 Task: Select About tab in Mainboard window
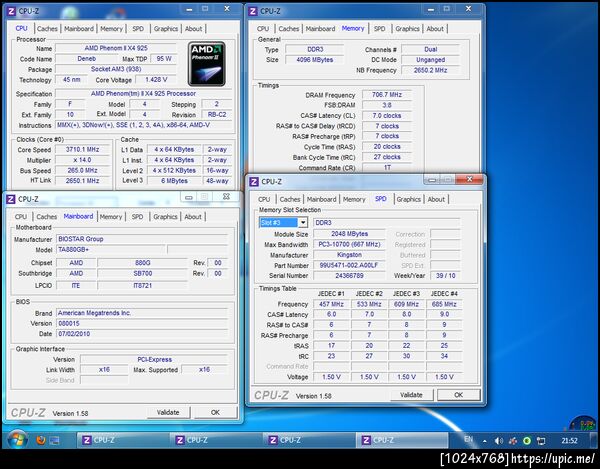[193, 217]
